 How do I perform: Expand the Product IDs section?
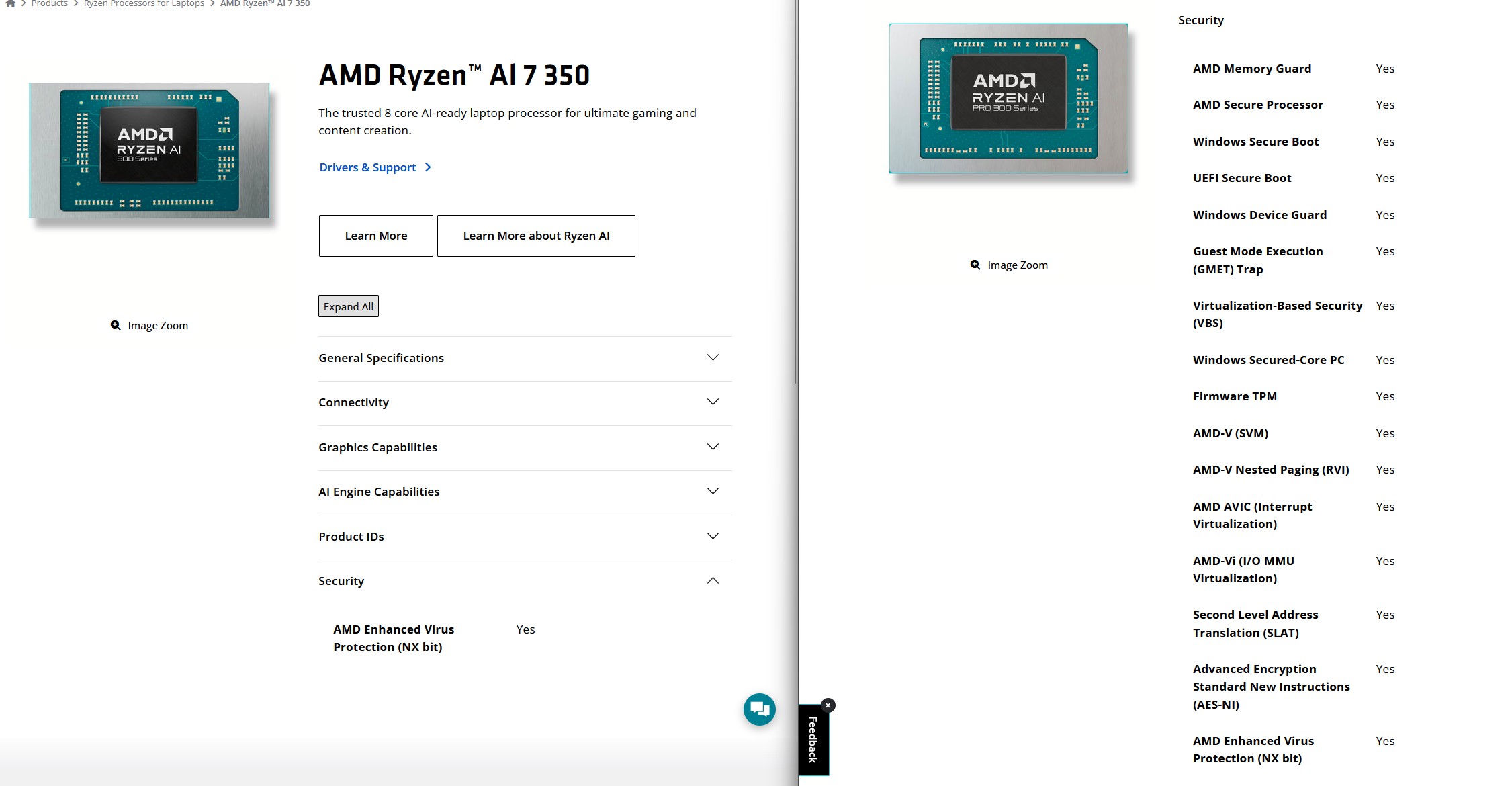(x=525, y=537)
